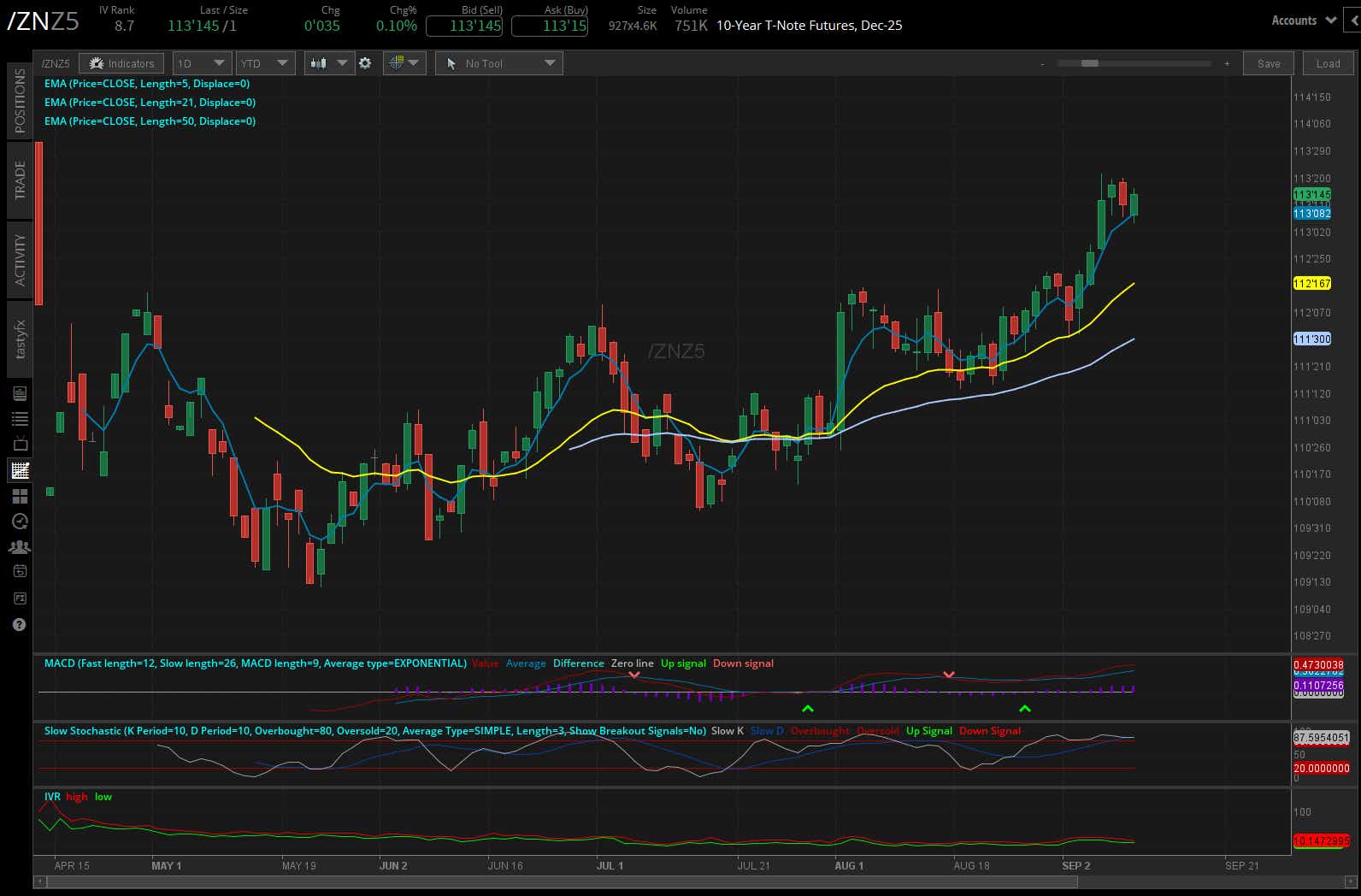
Task: Open the help question mark icon
Action: point(20,625)
